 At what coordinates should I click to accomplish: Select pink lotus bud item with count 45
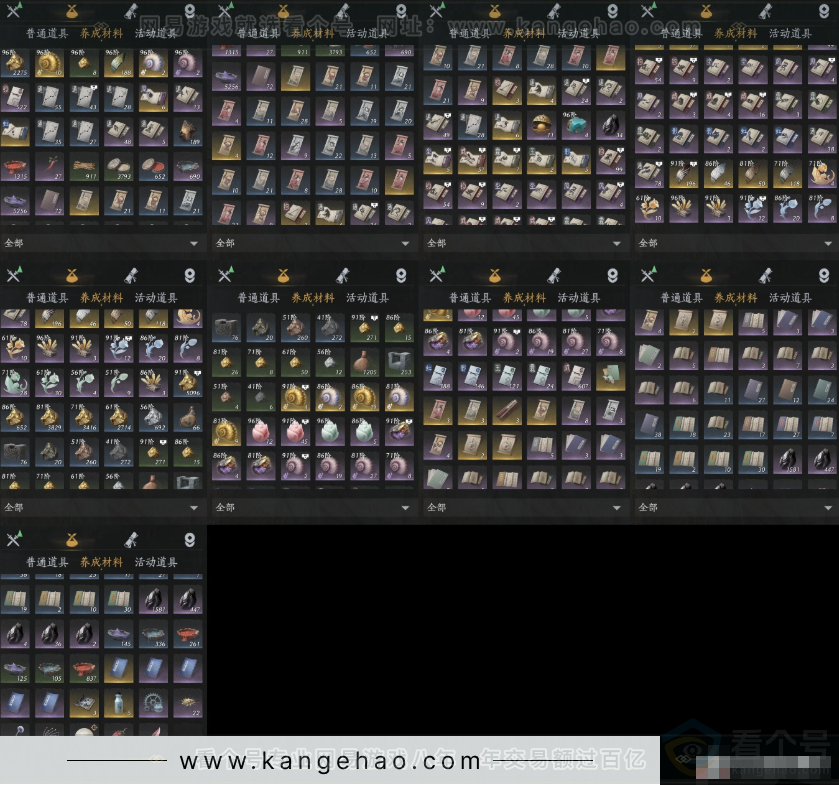tap(290, 432)
